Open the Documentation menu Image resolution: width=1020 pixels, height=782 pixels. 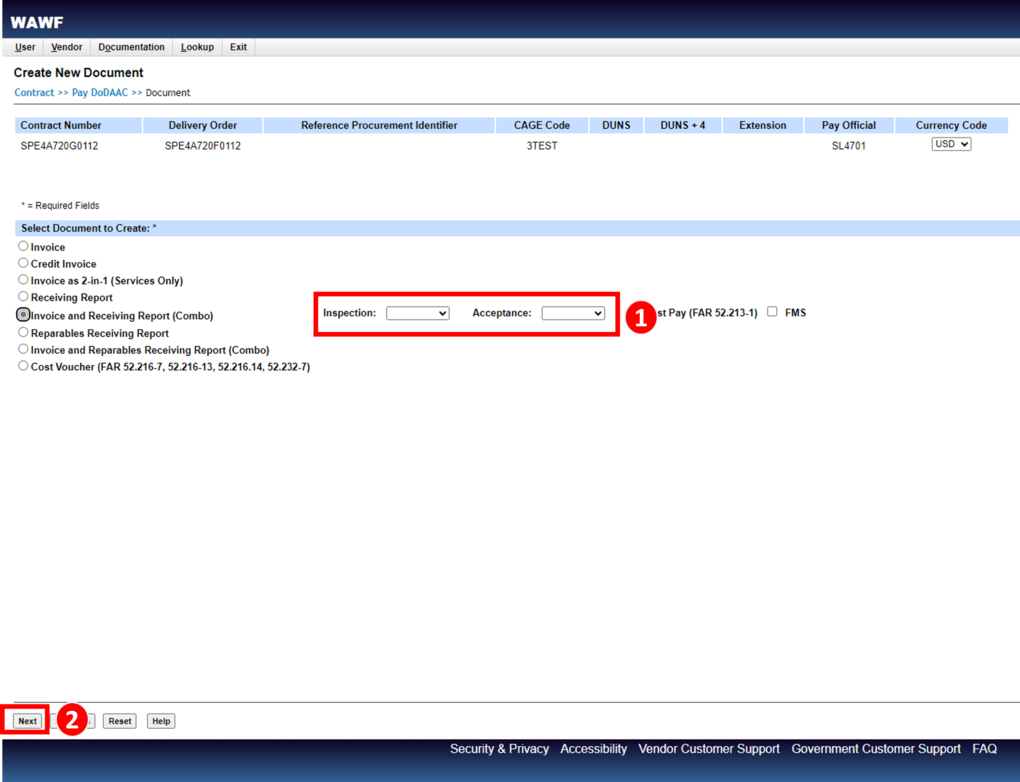[x=131, y=47]
